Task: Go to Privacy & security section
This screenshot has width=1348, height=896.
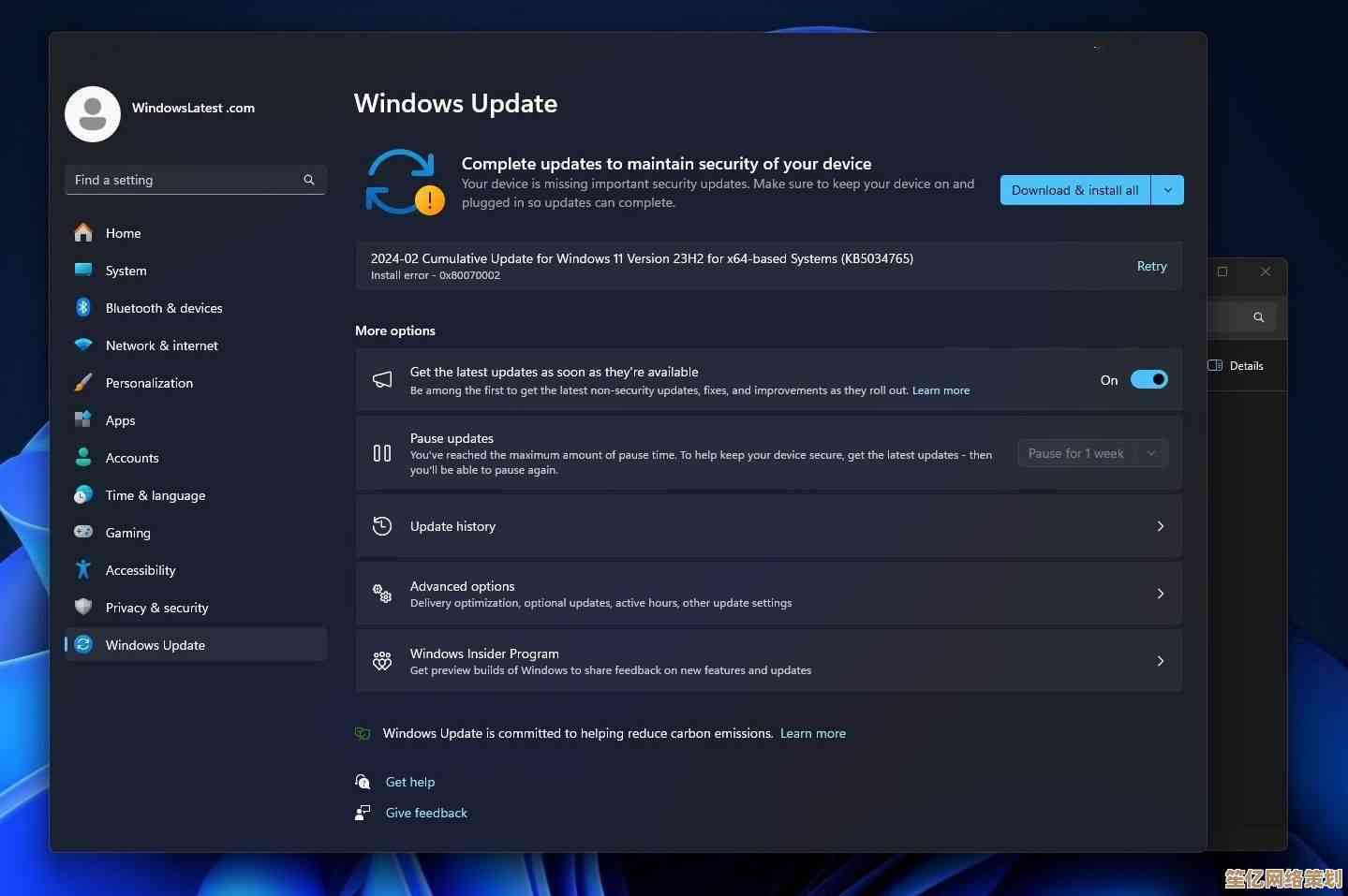Action: coord(156,608)
